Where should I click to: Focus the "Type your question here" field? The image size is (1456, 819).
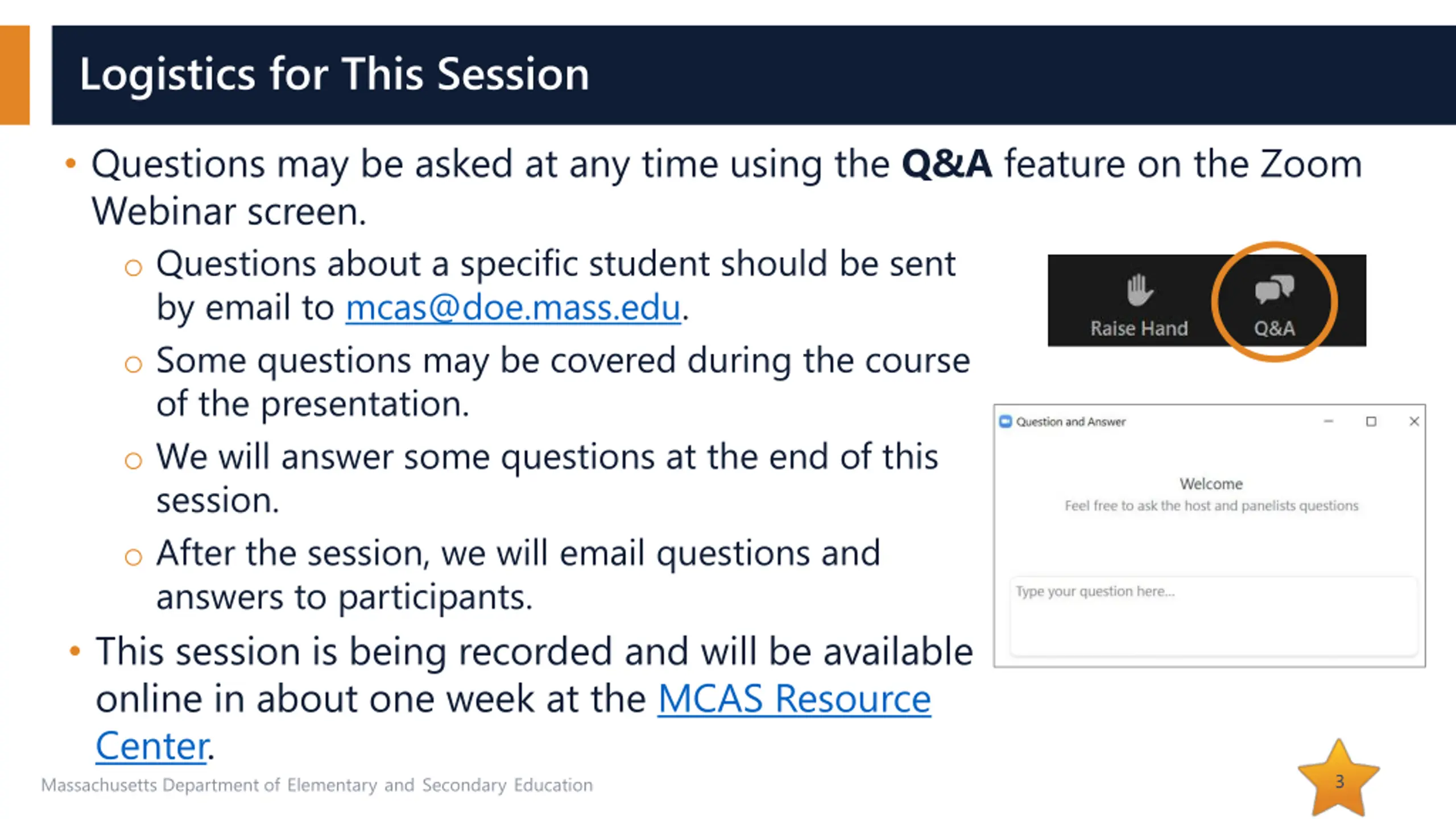point(1214,615)
